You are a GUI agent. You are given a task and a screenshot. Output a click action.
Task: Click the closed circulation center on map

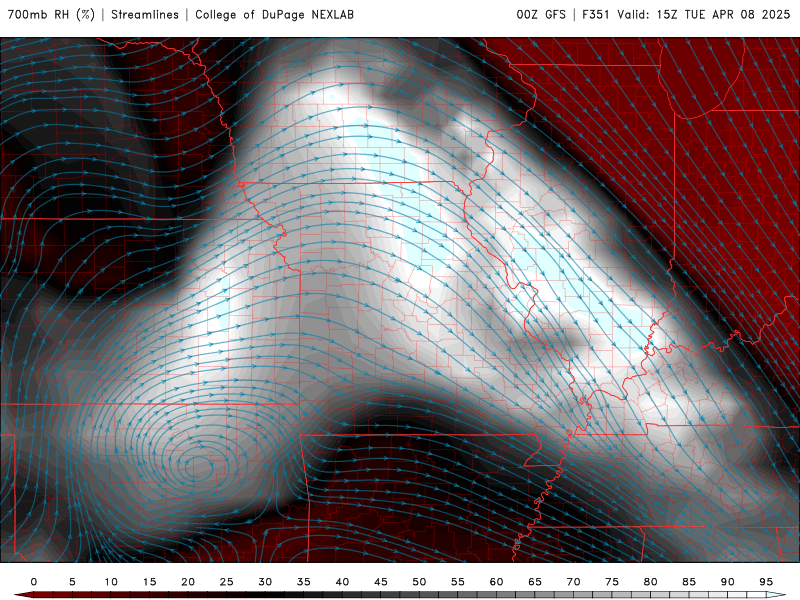tap(199, 465)
